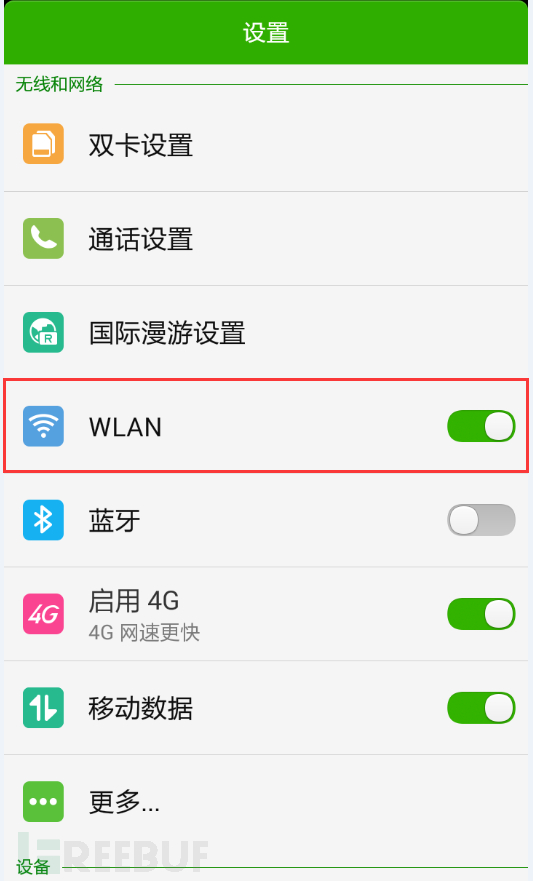The height and width of the screenshot is (881, 533).
Task: Tap the 无线和网络 section header
Action: (60, 84)
